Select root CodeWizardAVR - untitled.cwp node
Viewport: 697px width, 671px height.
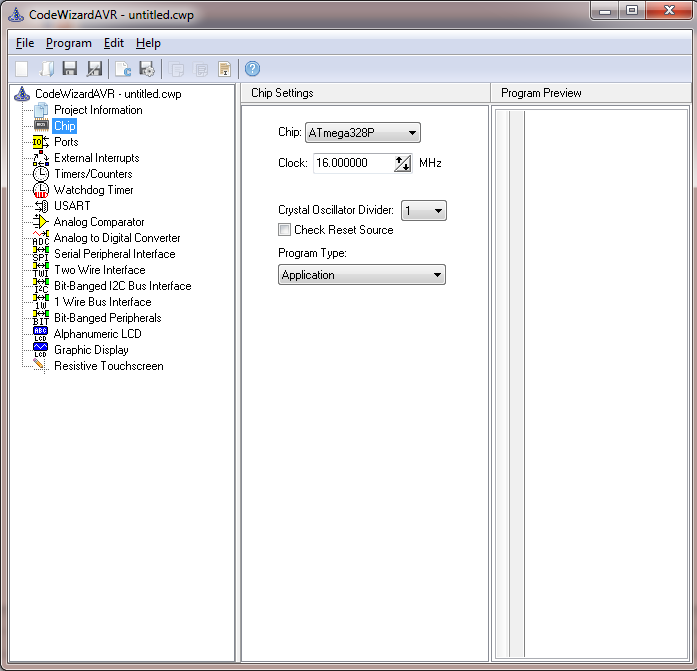[108, 94]
